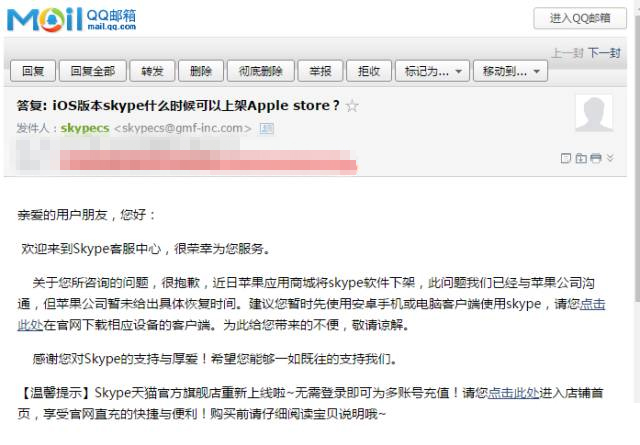Click the mail.qq.com text under the logo

click(x=112, y=27)
